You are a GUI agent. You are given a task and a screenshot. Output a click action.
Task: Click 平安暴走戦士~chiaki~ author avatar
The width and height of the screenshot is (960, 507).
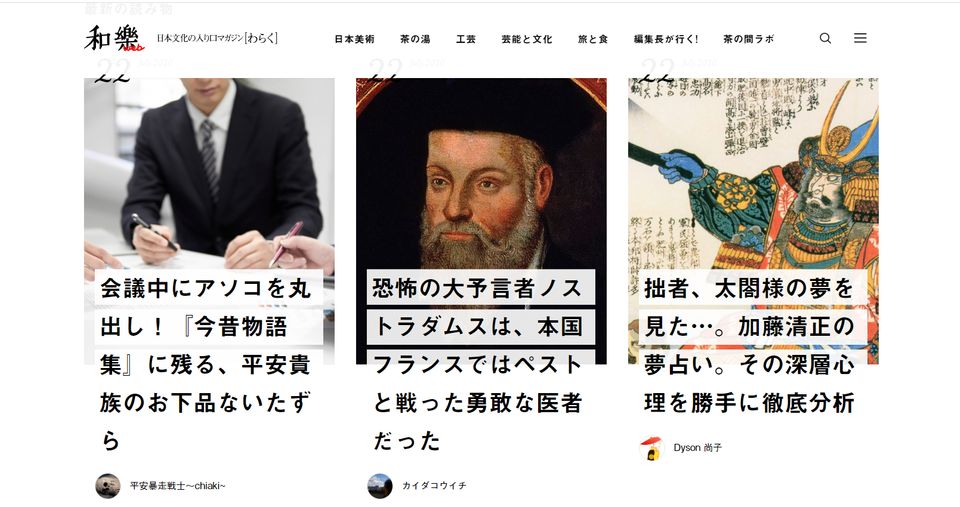click(x=108, y=486)
